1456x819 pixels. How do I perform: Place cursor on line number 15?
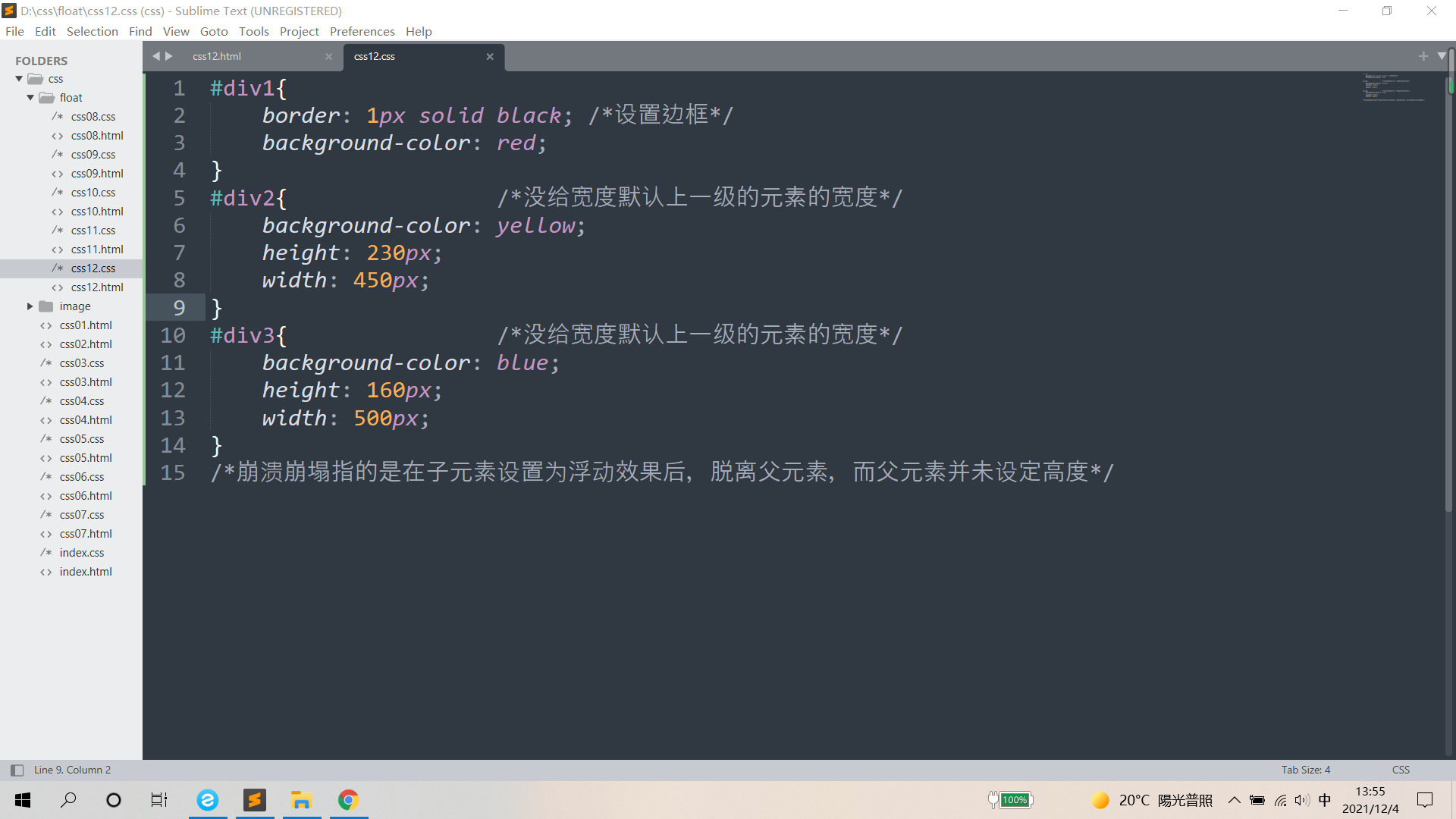coord(173,472)
